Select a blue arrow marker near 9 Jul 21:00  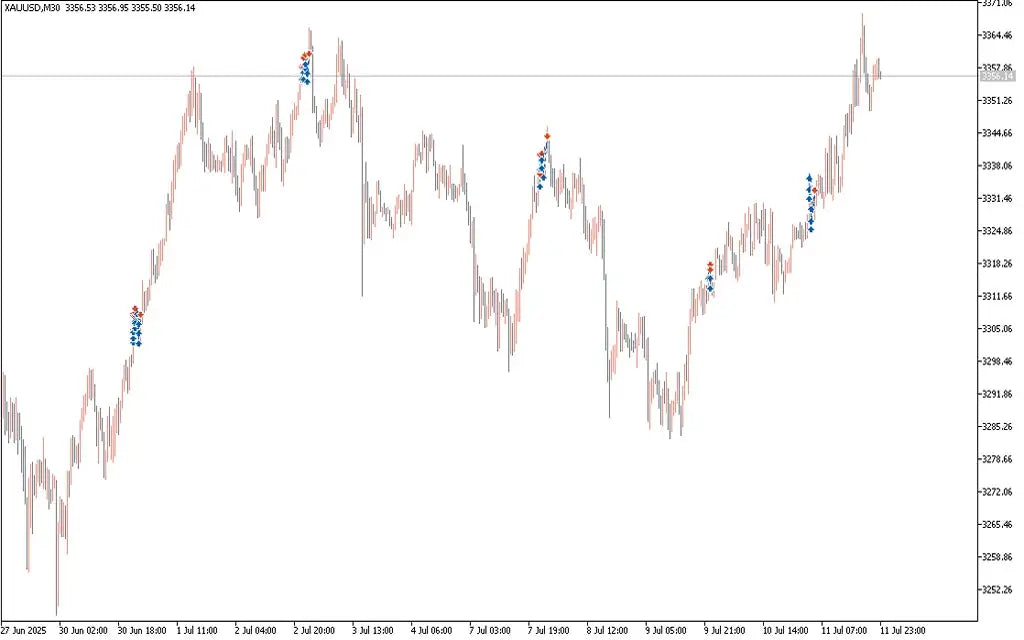tap(710, 278)
